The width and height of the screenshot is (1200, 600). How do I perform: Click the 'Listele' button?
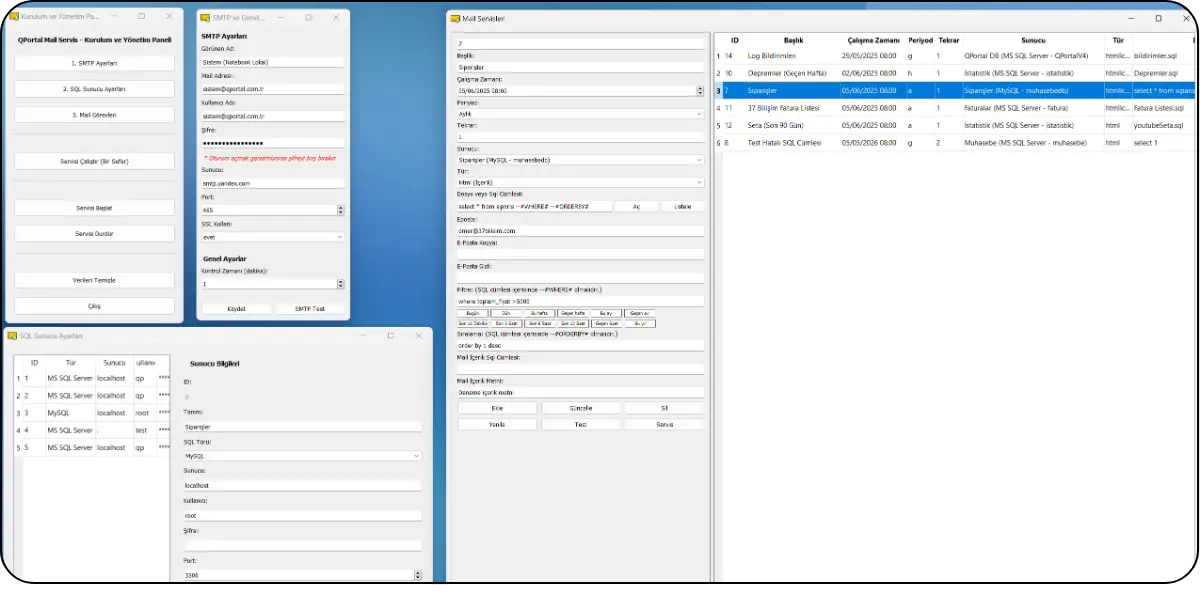(x=682, y=206)
